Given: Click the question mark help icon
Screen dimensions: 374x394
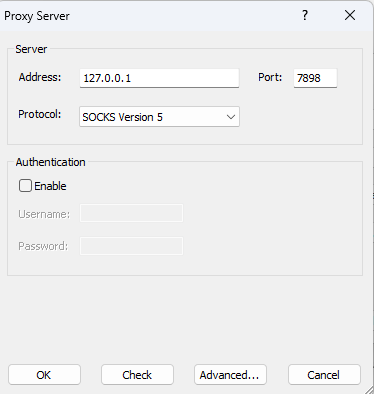Looking at the screenshot, I should [x=305, y=15].
